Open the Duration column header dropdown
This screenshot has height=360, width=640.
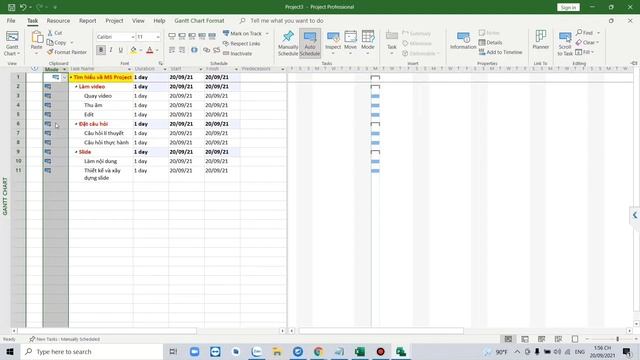pyautogui.click(x=165, y=69)
